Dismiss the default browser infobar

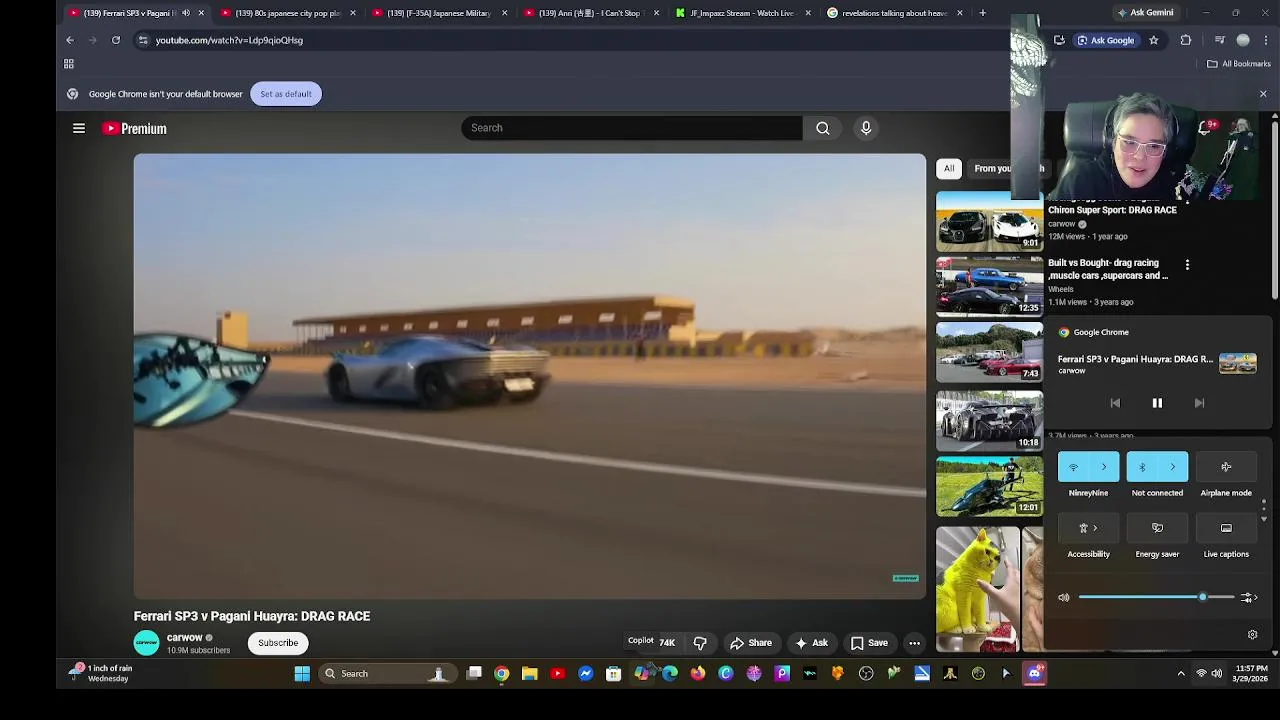pos(1263,94)
